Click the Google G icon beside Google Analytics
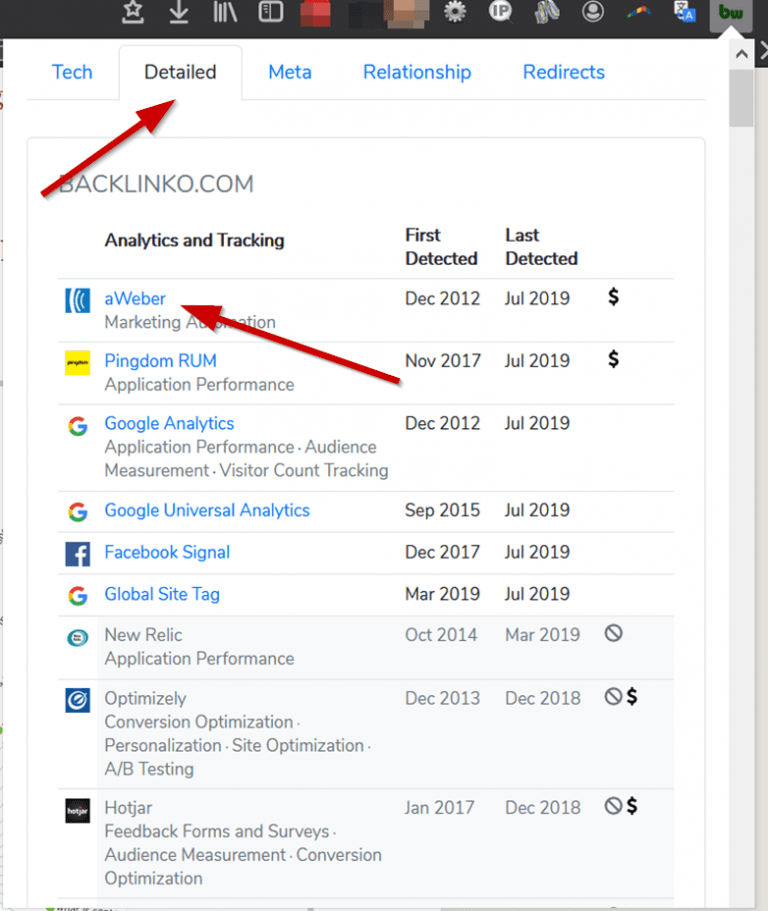The image size is (768, 911). (x=78, y=424)
